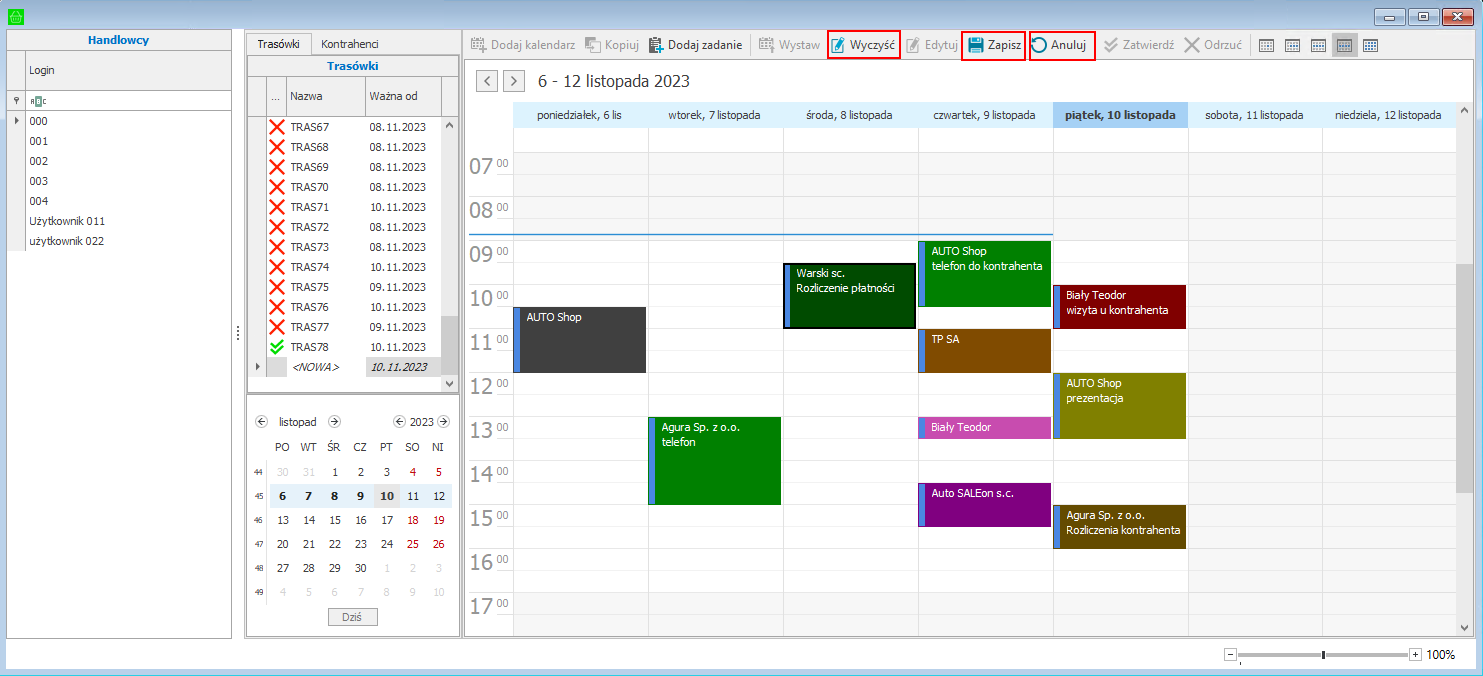The height and width of the screenshot is (676, 1483).
Task: Click the zoom slider plus button
Action: coord(1415,654)
